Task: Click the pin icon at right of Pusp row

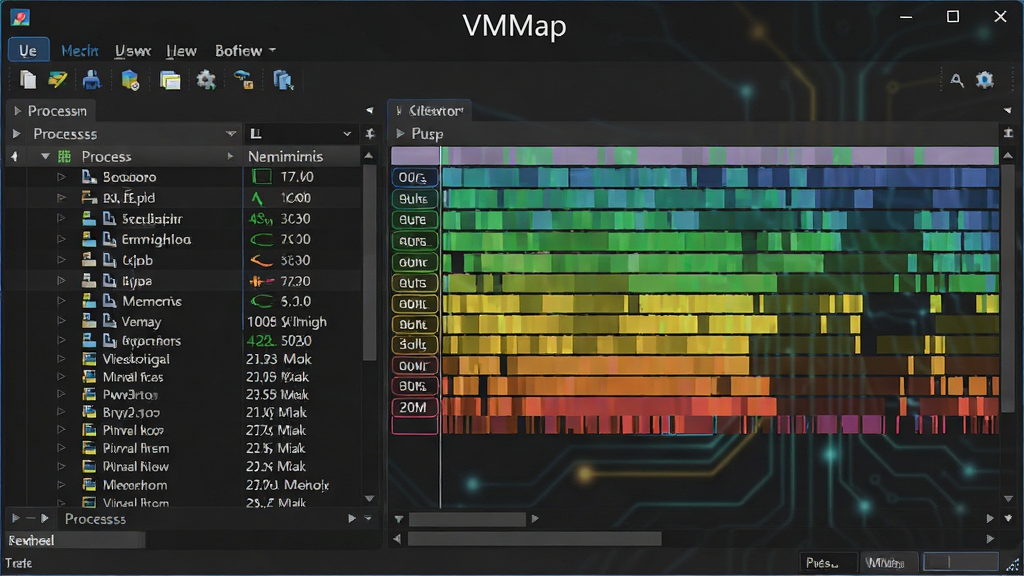Action: point(1008,133)
